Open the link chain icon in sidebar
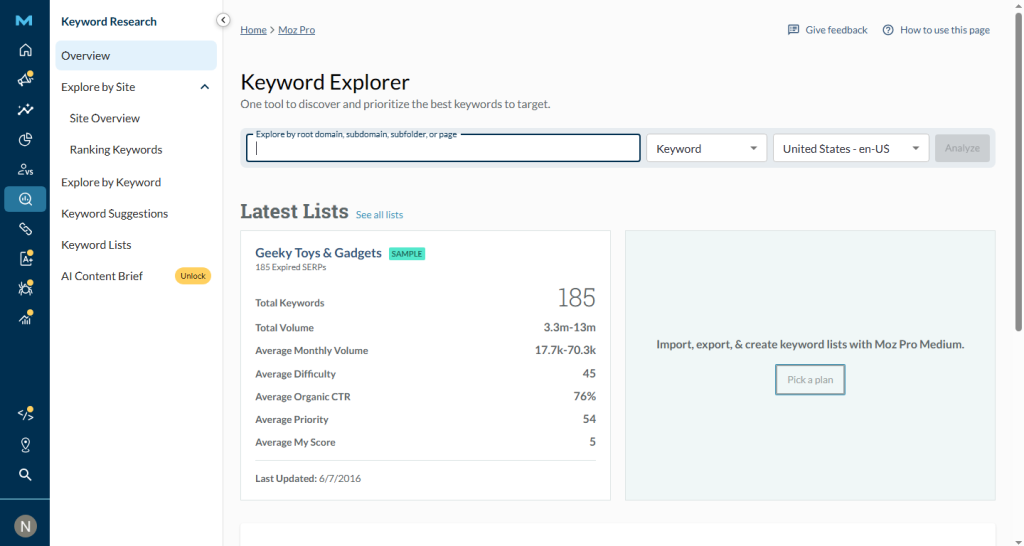Viewport: 1024px width, 546px height. (25, 229)
